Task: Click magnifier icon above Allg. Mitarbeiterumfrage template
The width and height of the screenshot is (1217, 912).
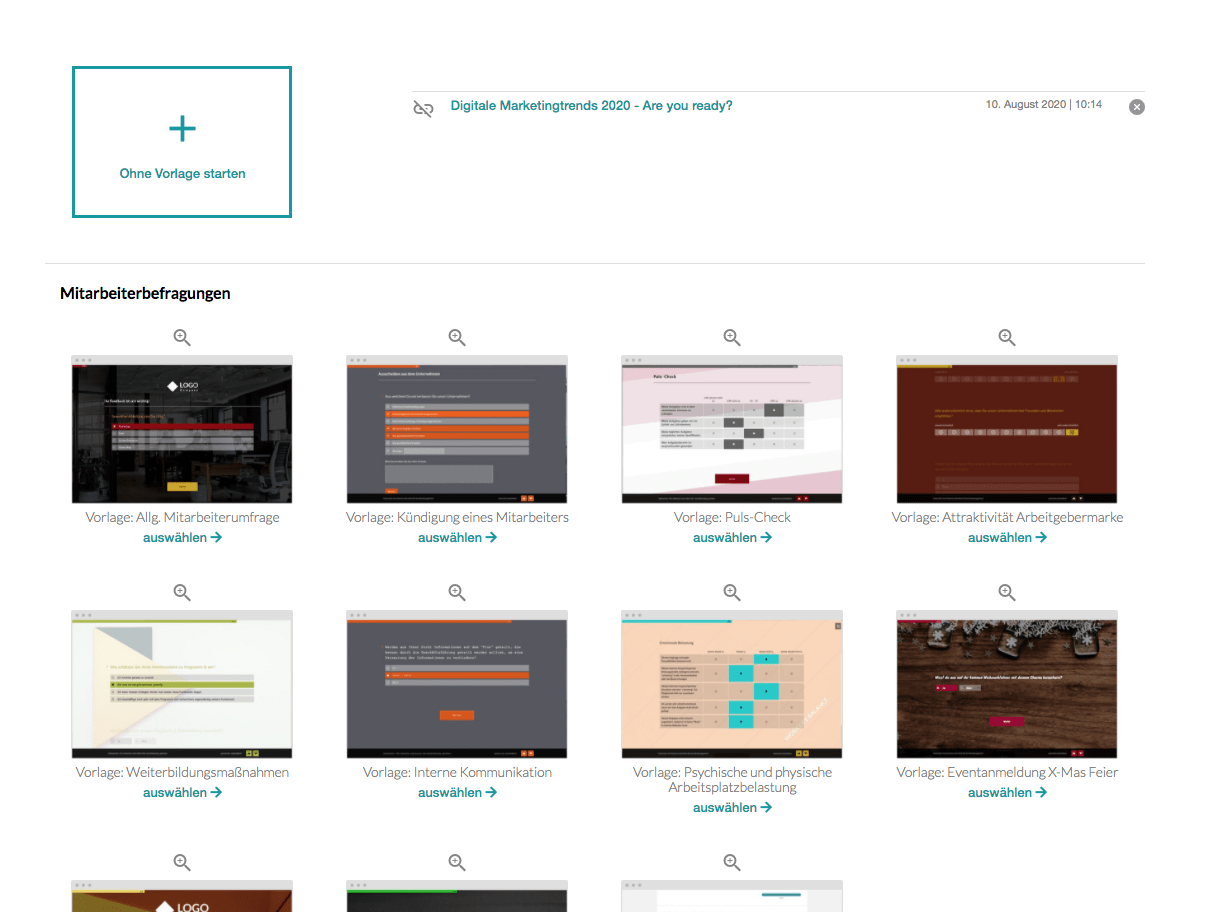Action: point(182,338)
